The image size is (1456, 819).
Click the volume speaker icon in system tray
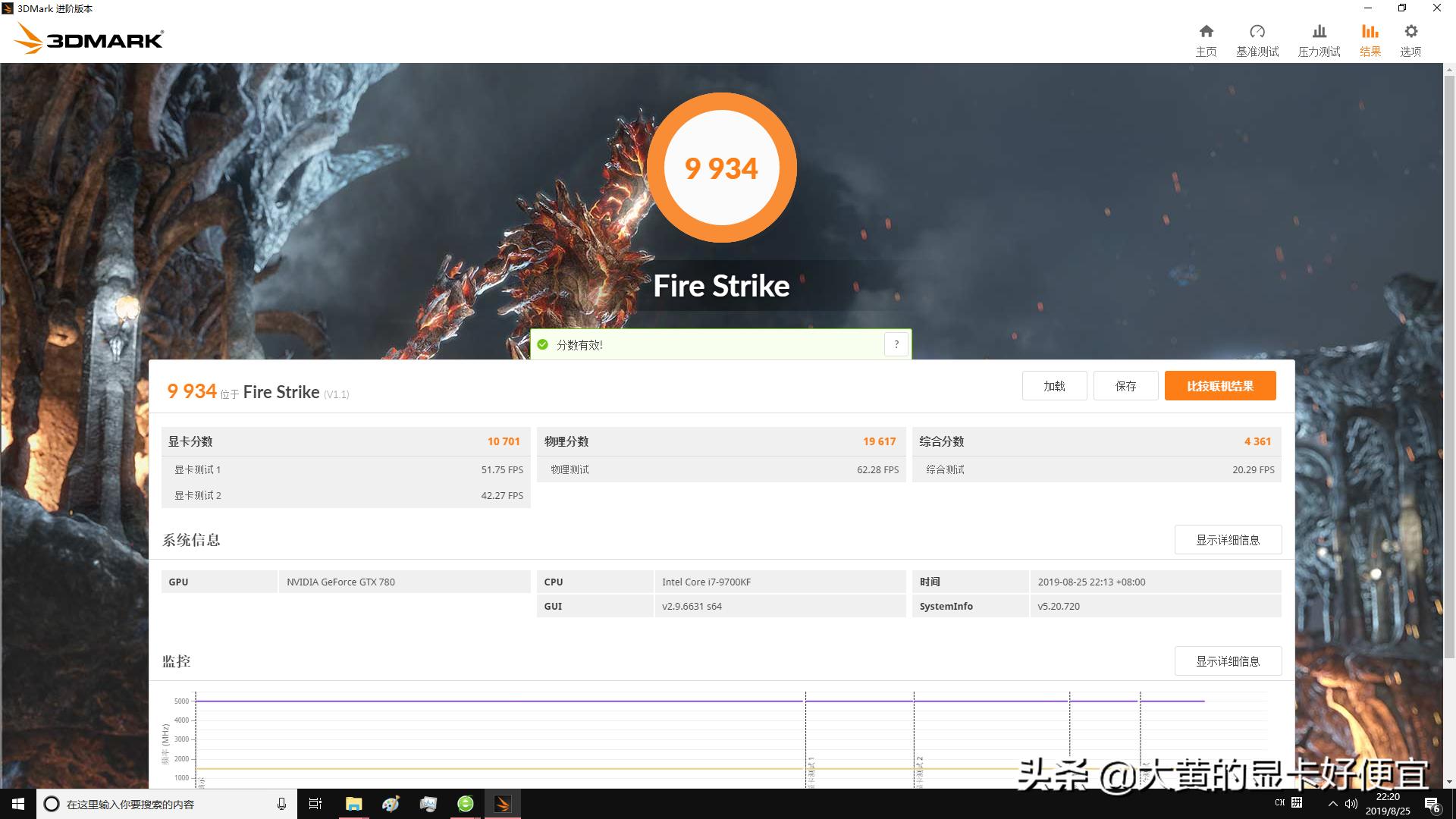[x=1351, y=804]
